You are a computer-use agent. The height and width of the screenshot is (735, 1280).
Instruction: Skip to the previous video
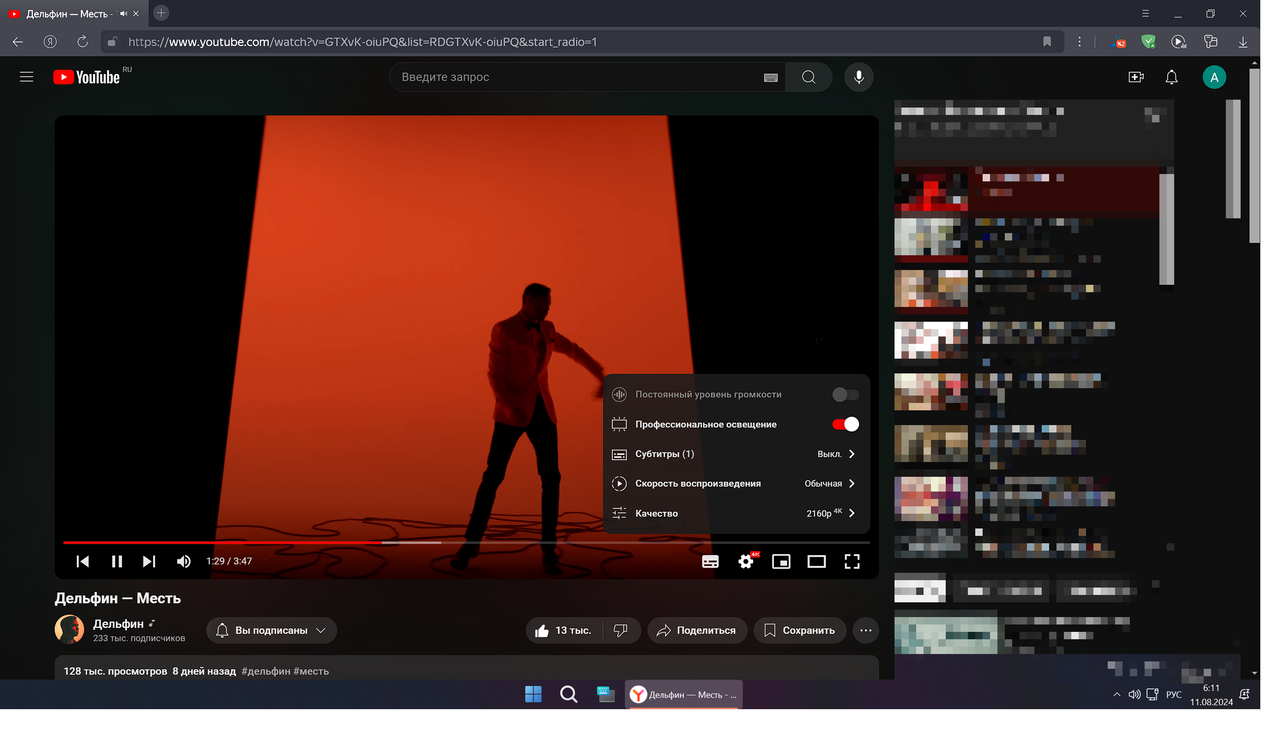pyautogui.click(x=83, y=562)
